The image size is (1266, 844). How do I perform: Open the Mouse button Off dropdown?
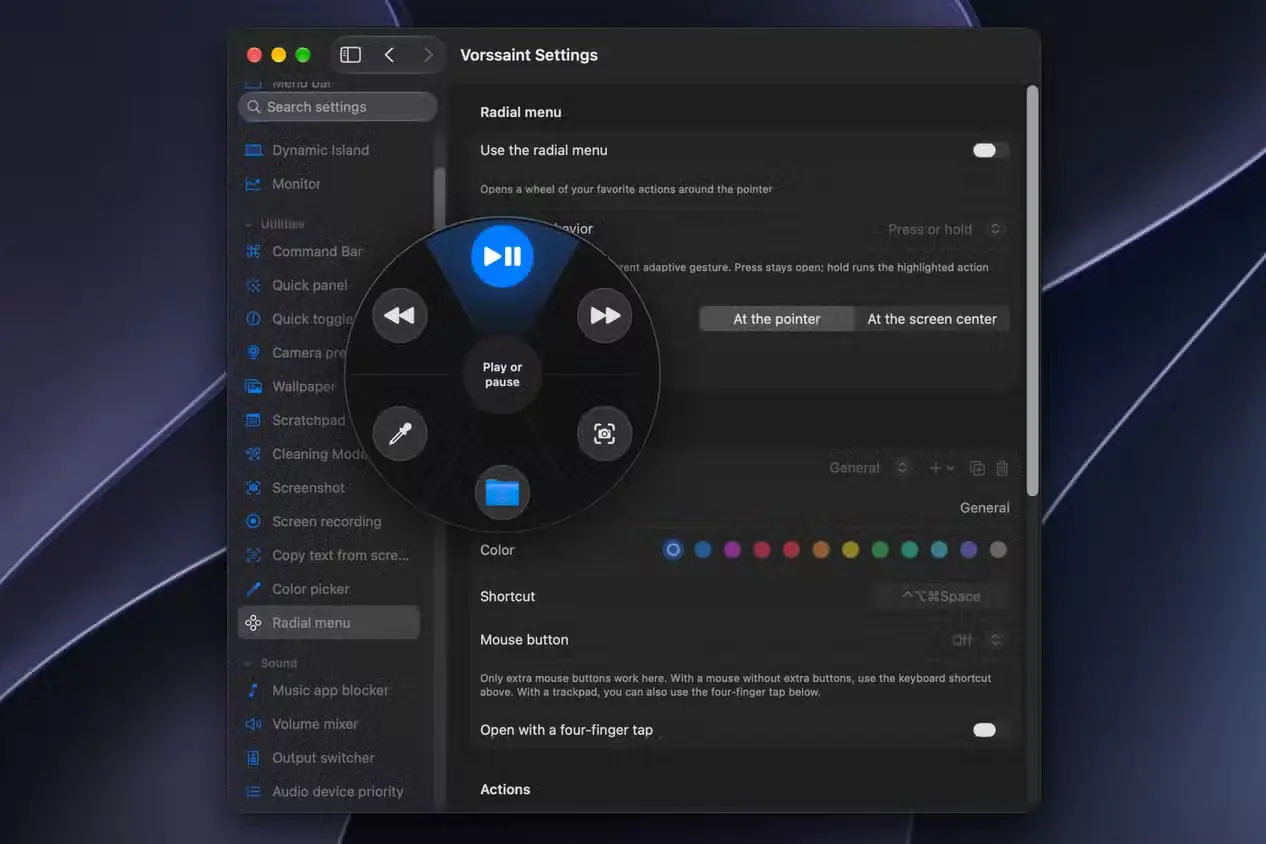click(976, 640)
